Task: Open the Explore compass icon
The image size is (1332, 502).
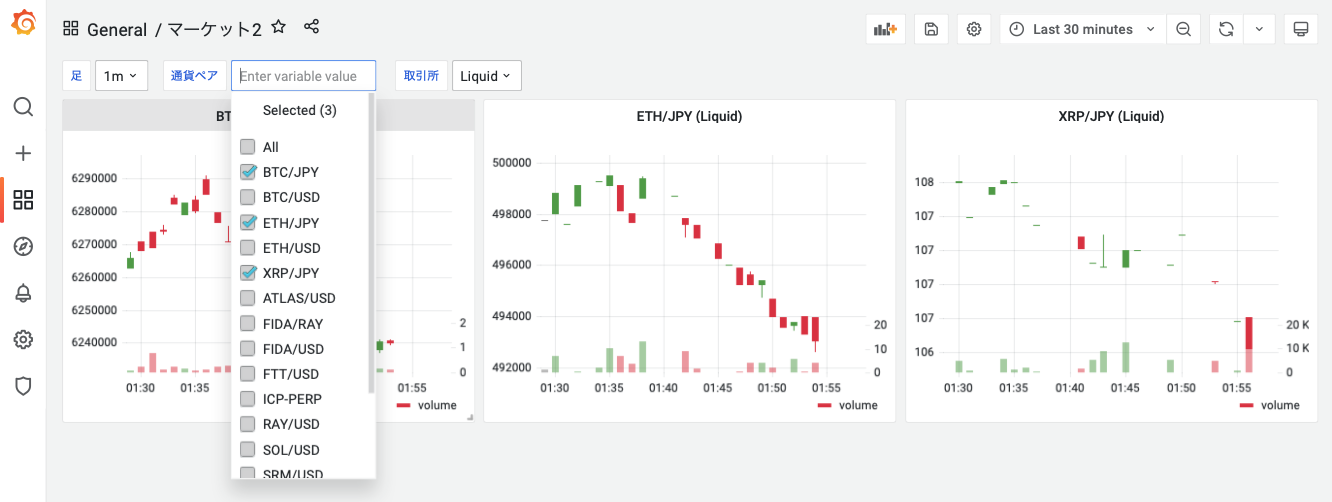Action: (x=23, y=246)
